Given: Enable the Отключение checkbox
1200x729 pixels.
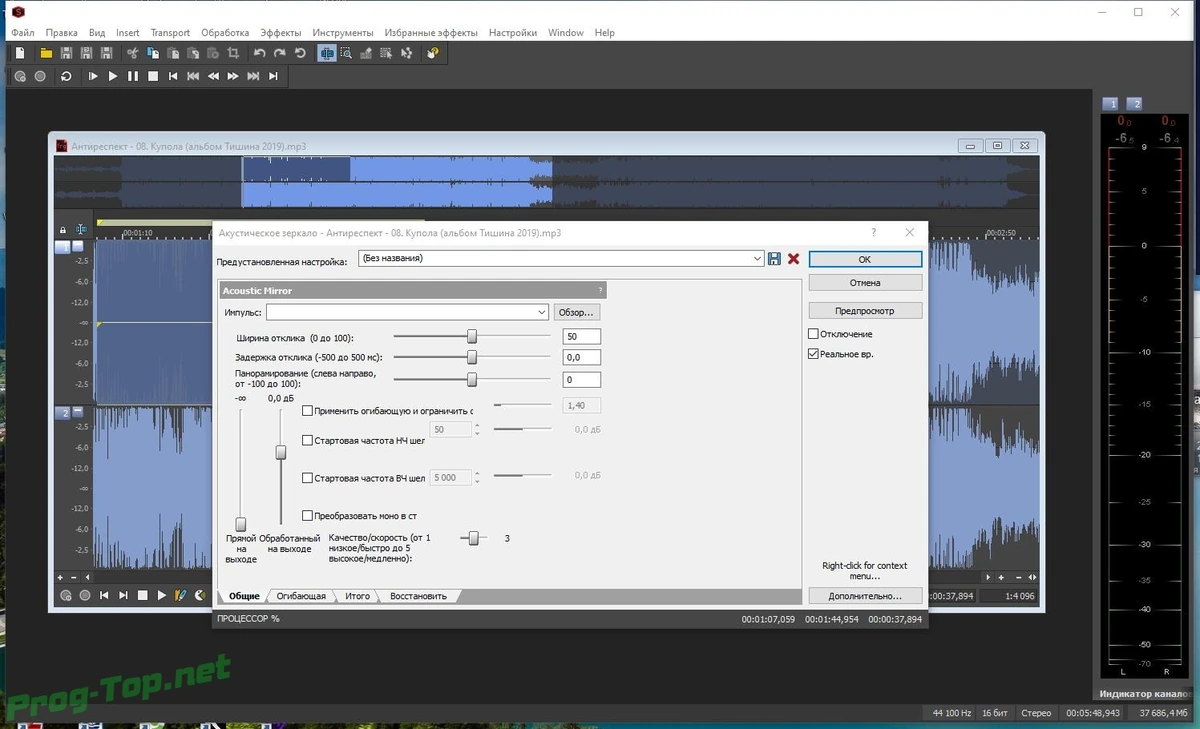Looking at the screenshot, I should [x=813, y=334].
